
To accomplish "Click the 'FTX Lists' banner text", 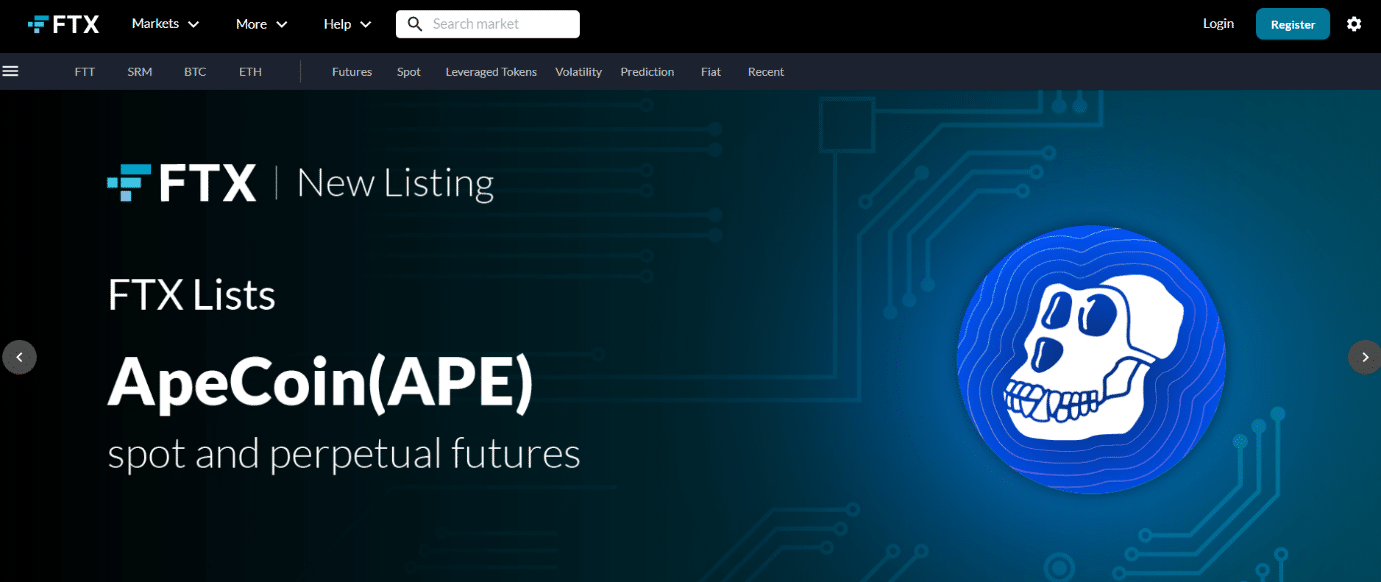I will [x=191, y=296].
